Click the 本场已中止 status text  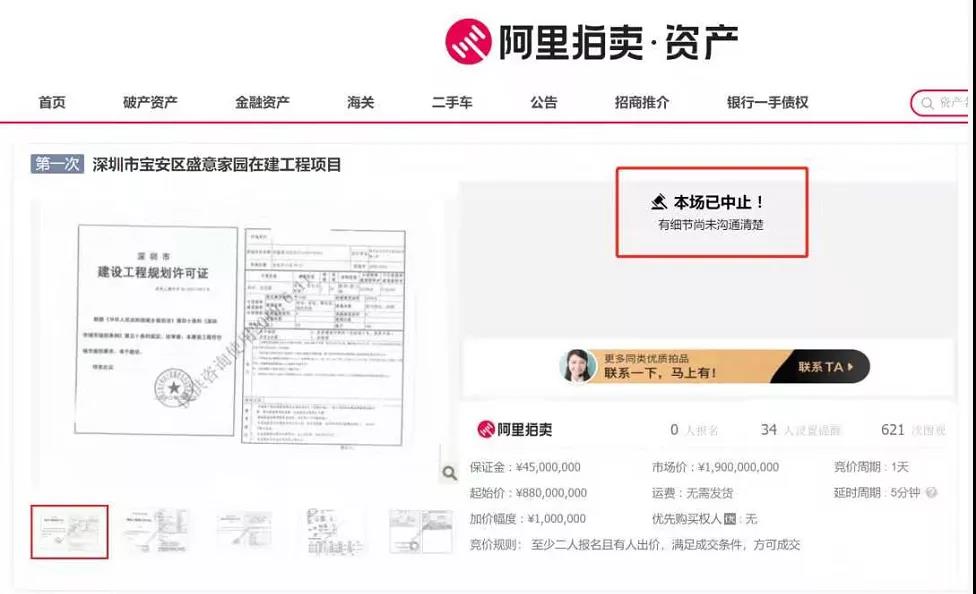718,202
